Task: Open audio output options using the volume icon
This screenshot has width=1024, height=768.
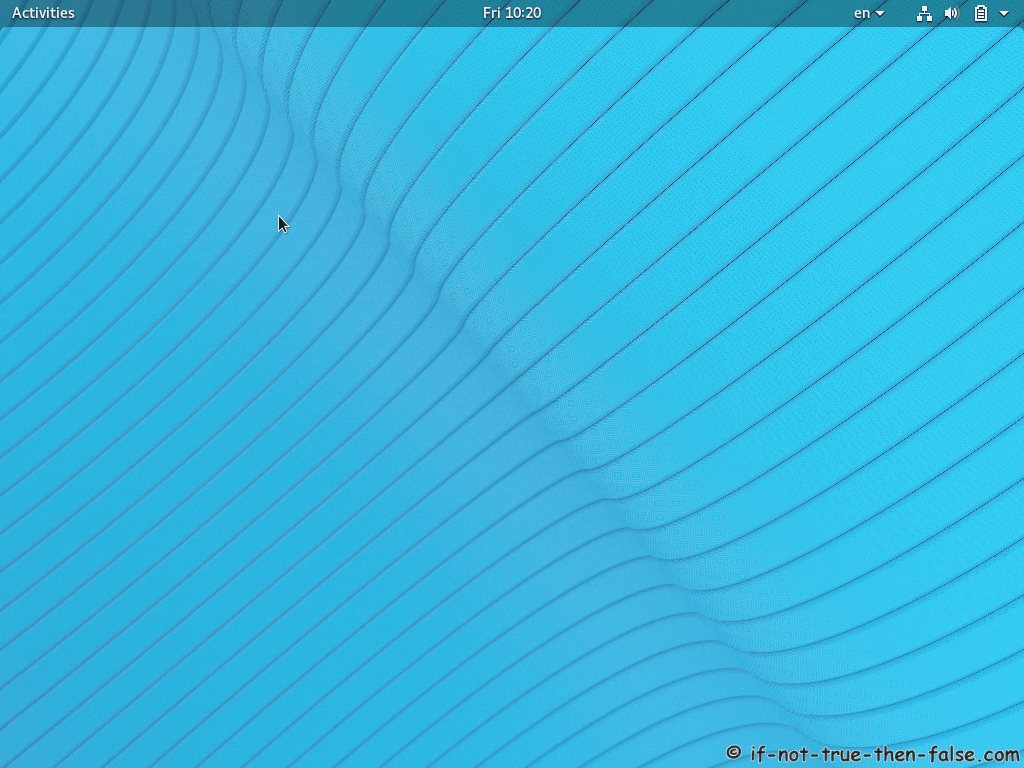Action: tap(950, 13)
